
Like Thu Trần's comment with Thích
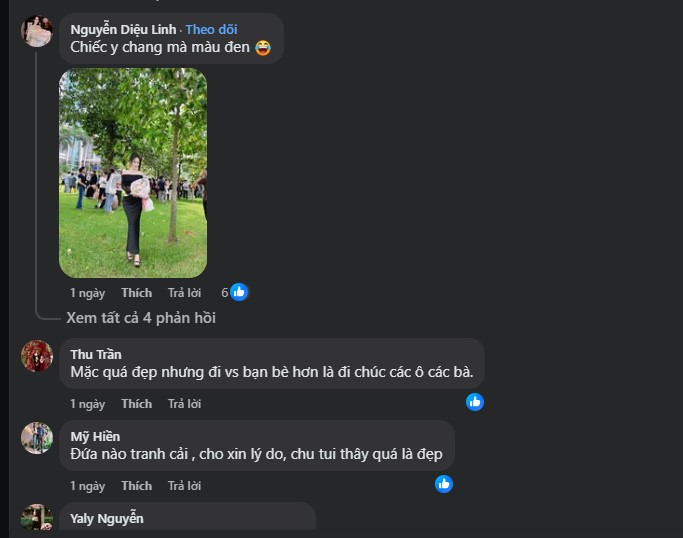pyautogui.click(x=136, y=404)
